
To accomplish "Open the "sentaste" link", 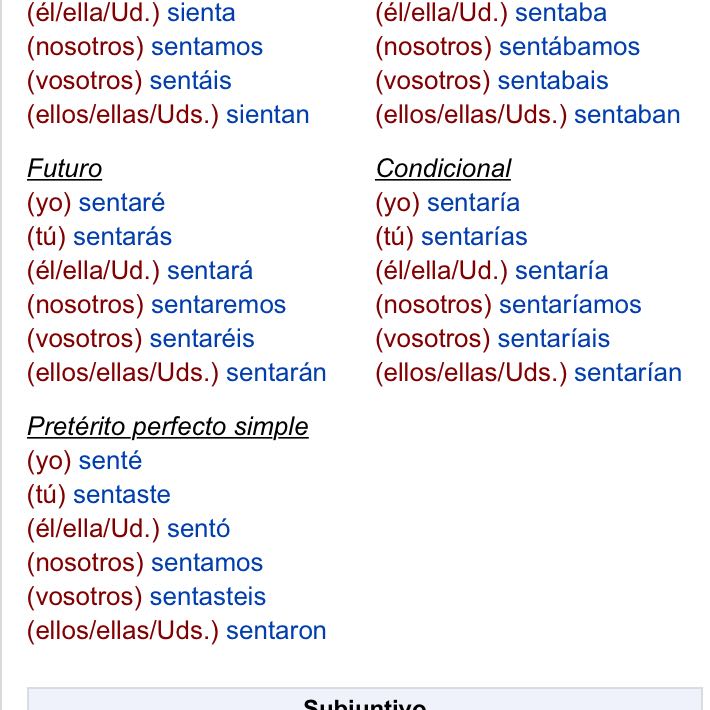I will coord(122,495).
